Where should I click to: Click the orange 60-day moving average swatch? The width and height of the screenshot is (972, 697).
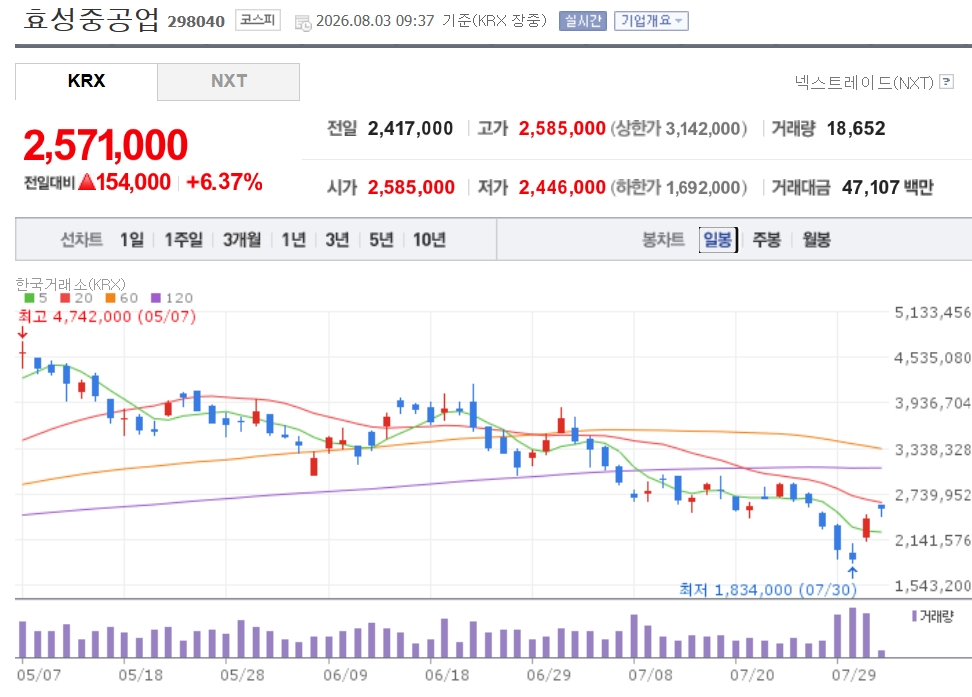pyautogui.click(x=110, y=298)
